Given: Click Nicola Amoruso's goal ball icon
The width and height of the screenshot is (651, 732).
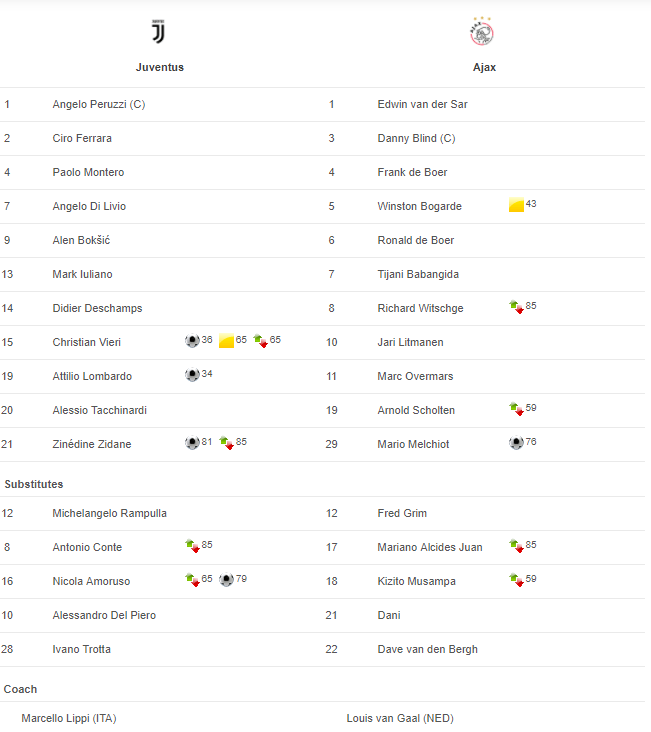Looking at the screenshot, I should [226, 580].
